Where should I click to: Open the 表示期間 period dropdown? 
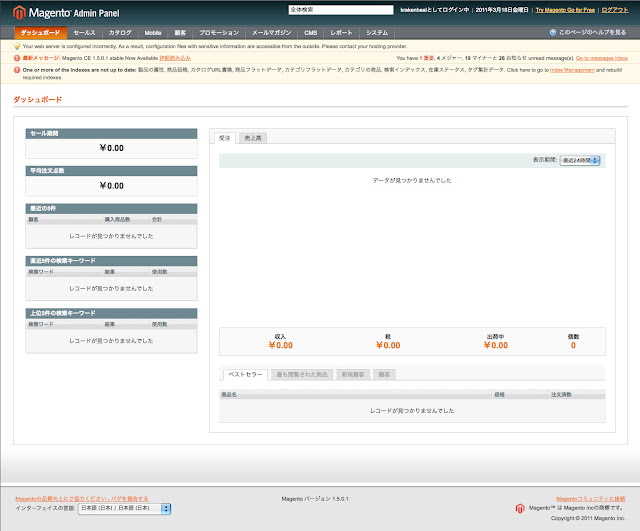(580, 160)
